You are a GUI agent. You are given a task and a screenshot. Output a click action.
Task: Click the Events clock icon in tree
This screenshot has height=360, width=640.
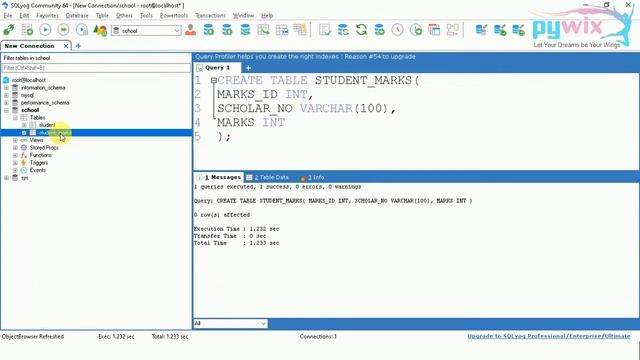point(24,170)
